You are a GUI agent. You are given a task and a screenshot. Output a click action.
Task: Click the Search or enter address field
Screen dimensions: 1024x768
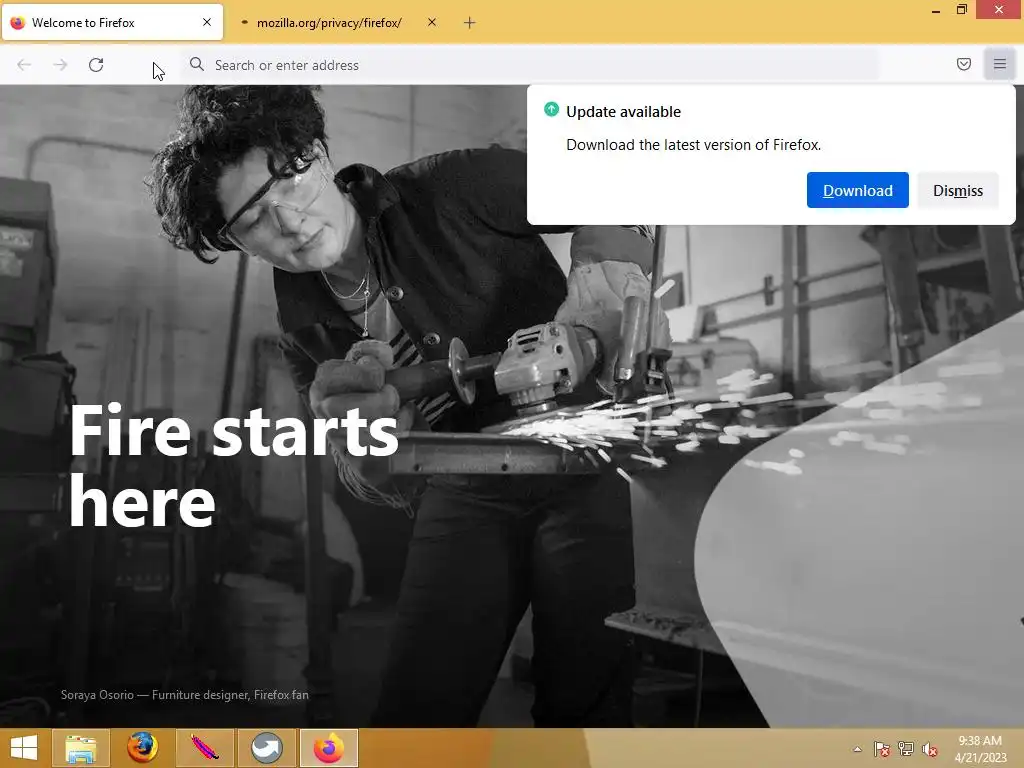532,65
